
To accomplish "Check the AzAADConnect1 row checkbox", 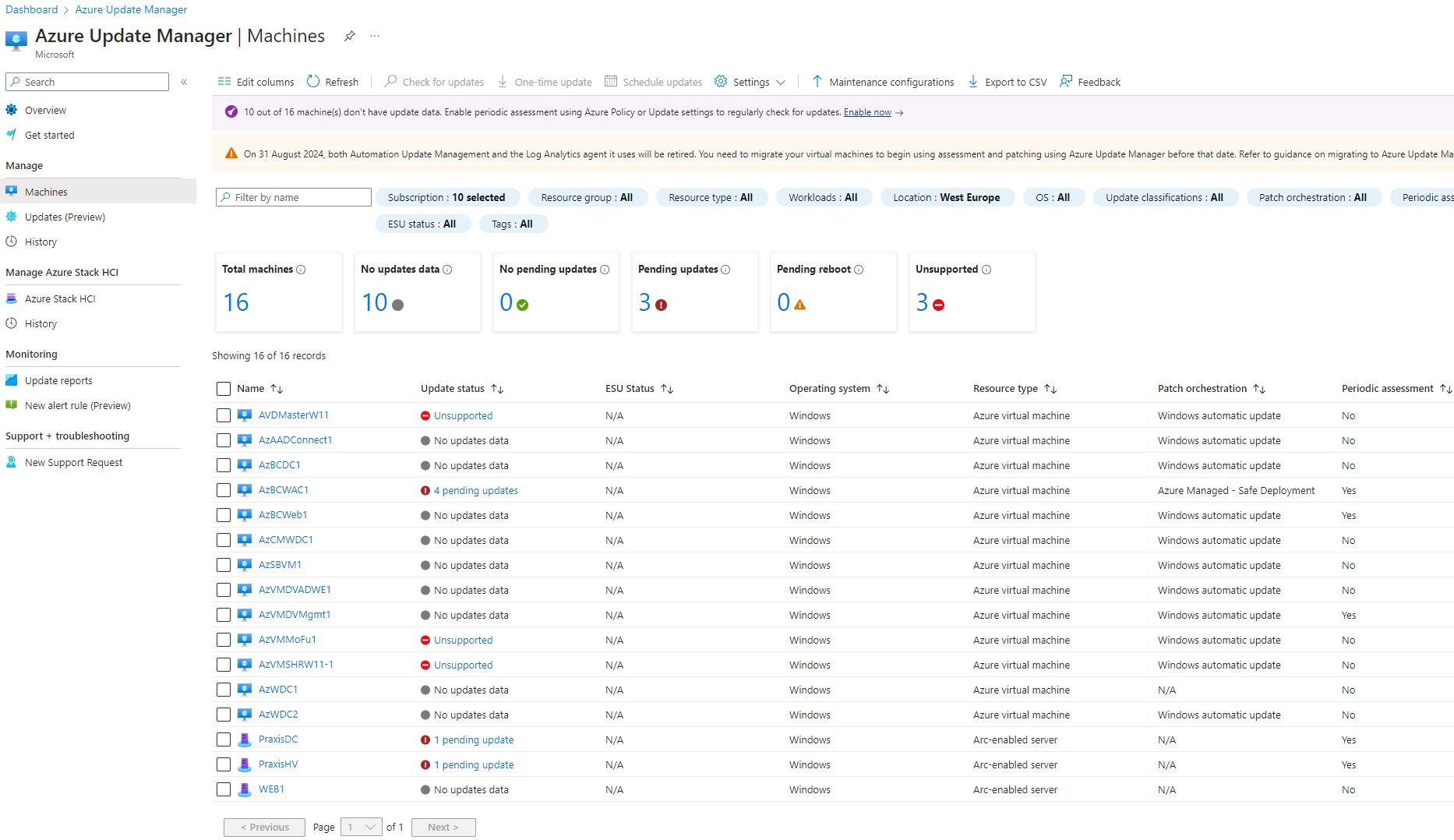I will point(224,440).
